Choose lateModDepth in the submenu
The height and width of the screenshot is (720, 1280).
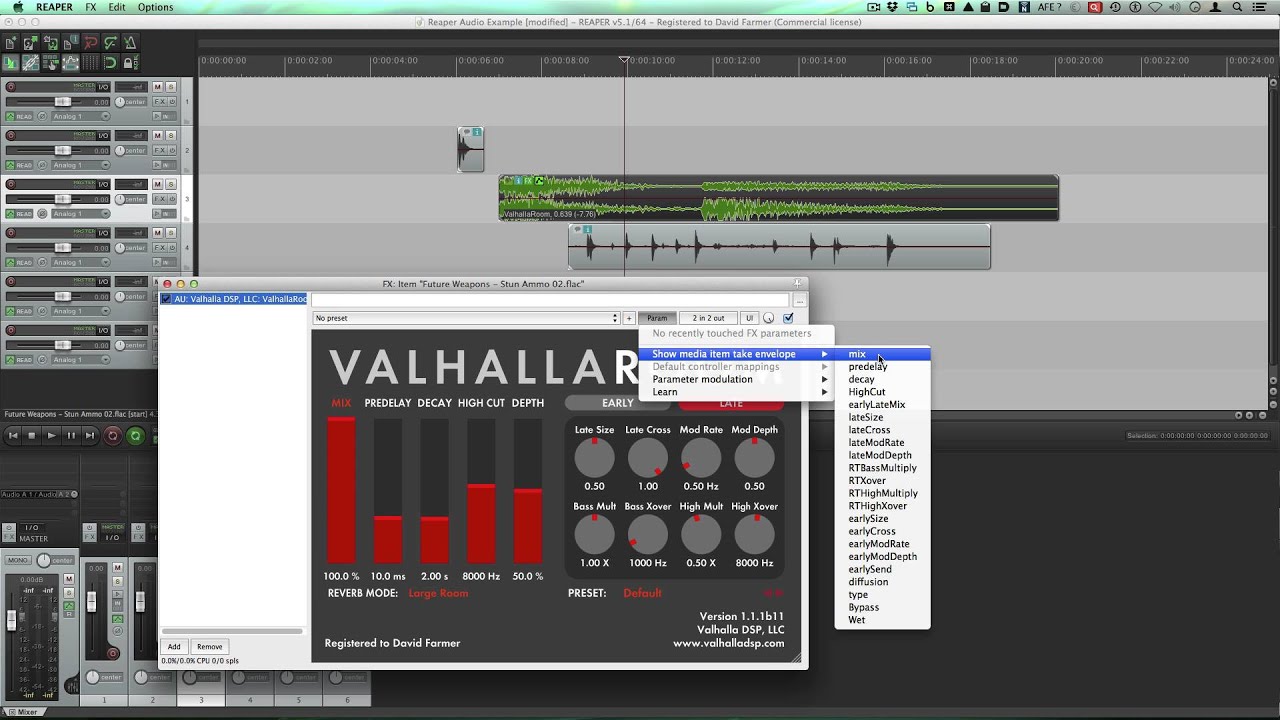[882, 455]
